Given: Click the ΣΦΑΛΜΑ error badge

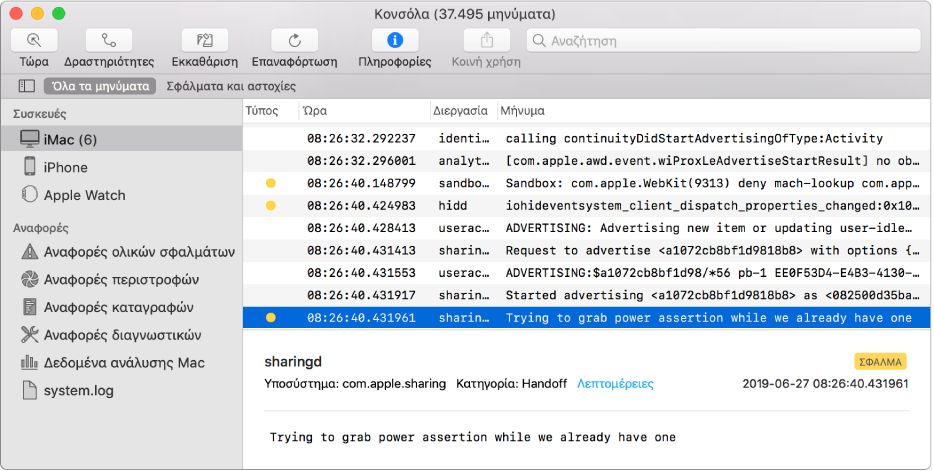Looking at the screenshot, I should (880, 361).
